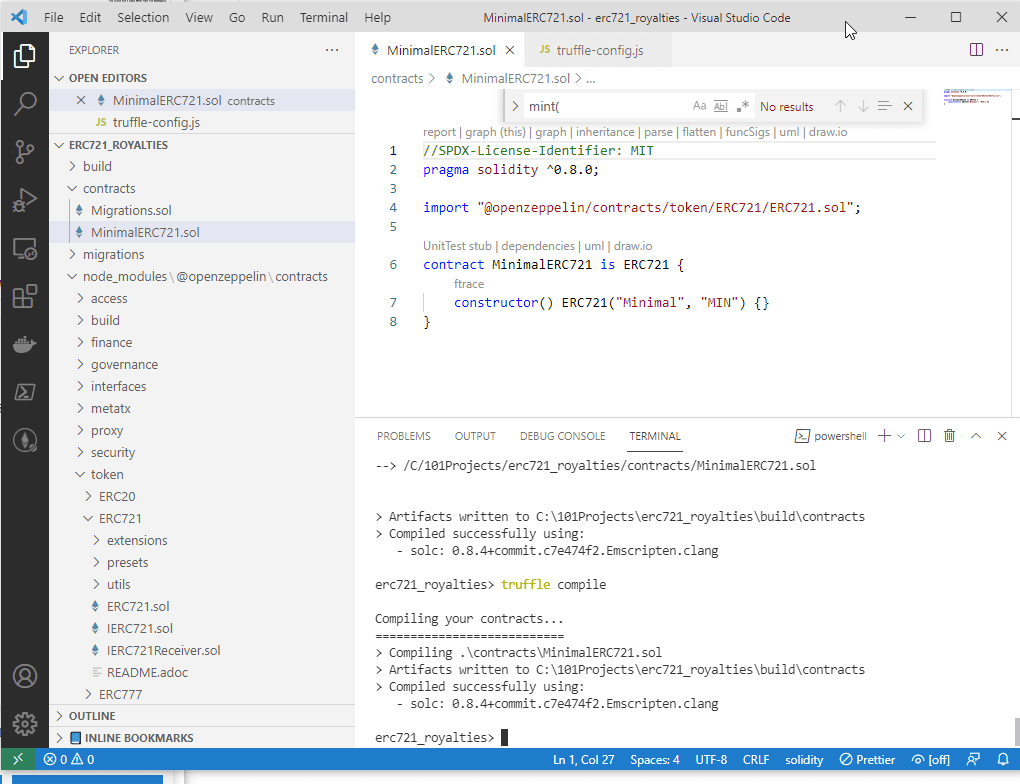Toggle Match Whole Word in the find widget
This screenshot has height=784, width=1020.
pyautogui.click(x=721, y=106)
